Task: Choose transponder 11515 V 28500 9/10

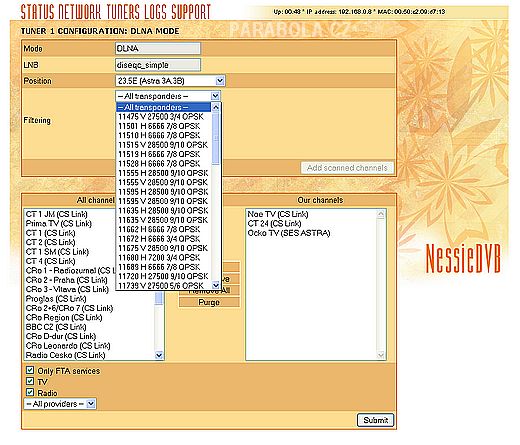Action: click(163, 145)
